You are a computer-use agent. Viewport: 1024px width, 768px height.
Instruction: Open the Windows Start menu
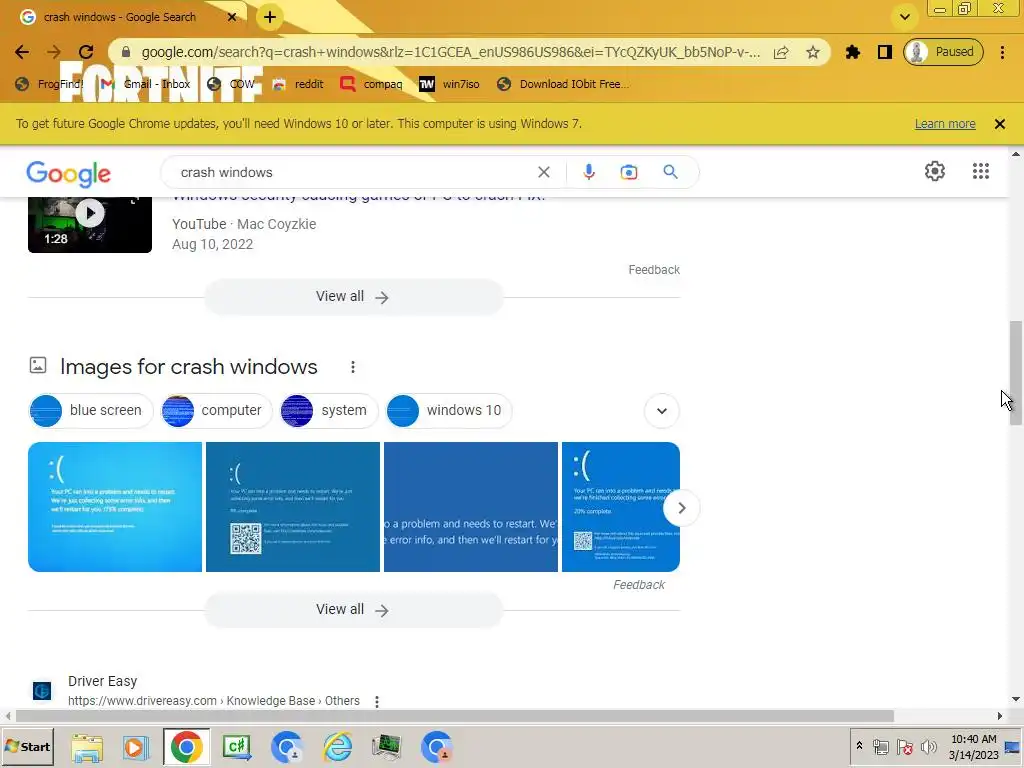(x=27, y=746)
